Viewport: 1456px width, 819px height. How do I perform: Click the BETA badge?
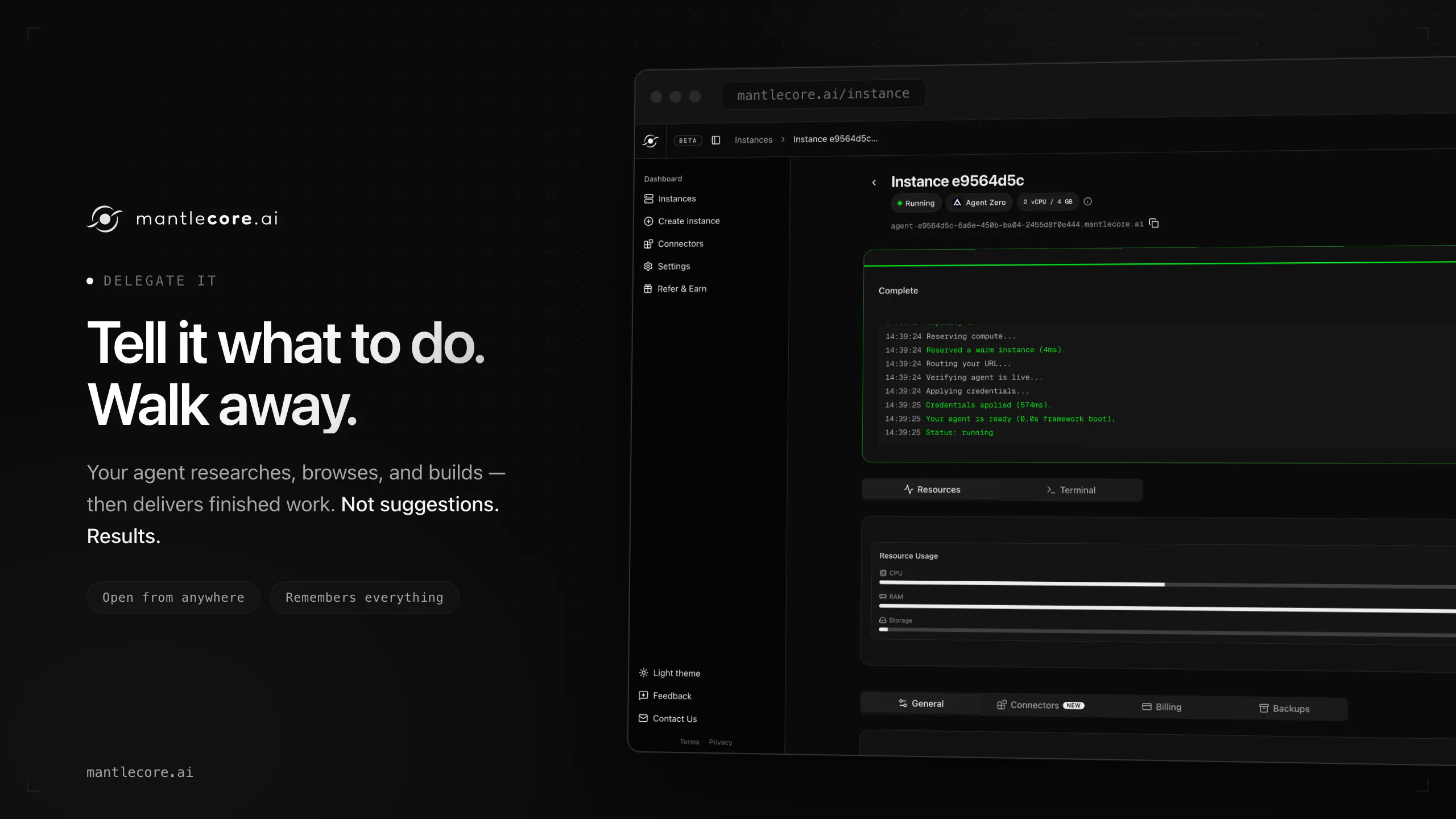(x=688, y=140)
